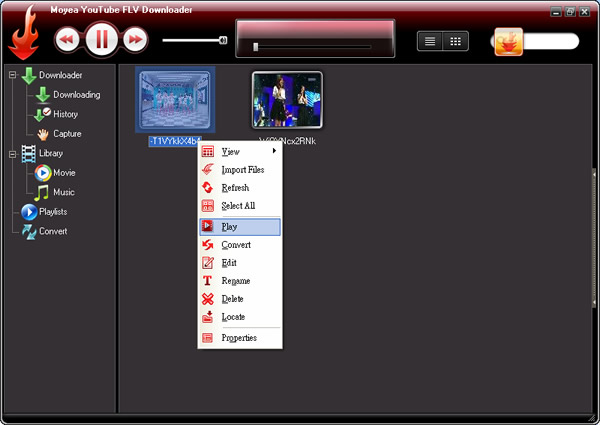Choose Delete from the context menu
Viewport: 600px width, 425px height.
[240, 298]
